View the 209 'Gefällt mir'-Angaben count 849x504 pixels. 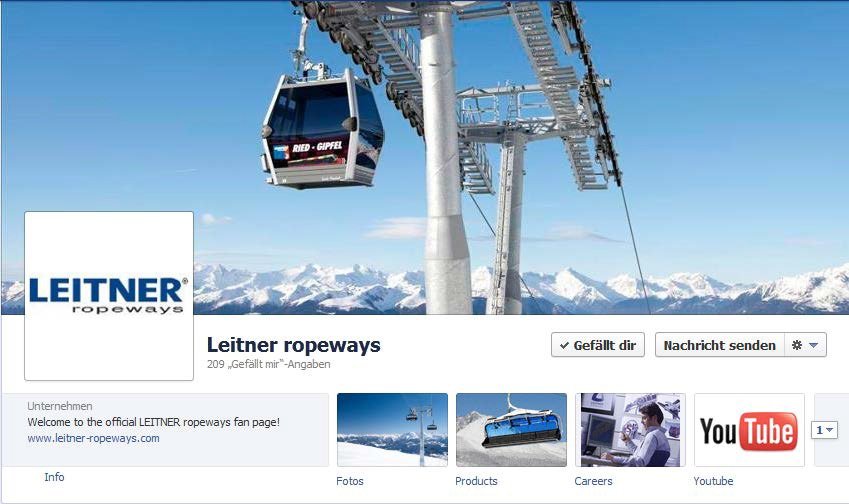pos(269,364)
